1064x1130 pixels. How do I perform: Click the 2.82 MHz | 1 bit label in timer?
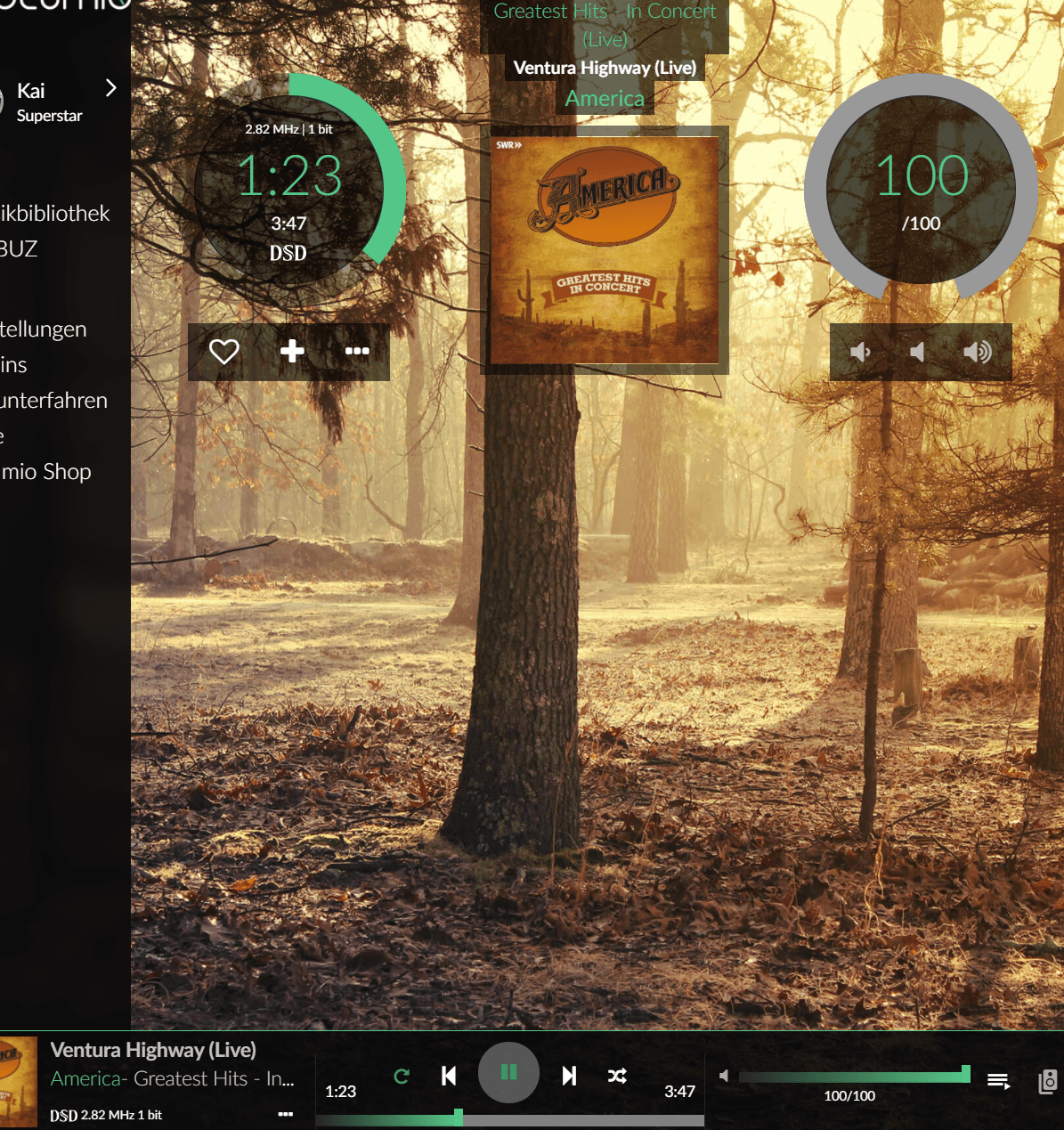pos(288,129)
